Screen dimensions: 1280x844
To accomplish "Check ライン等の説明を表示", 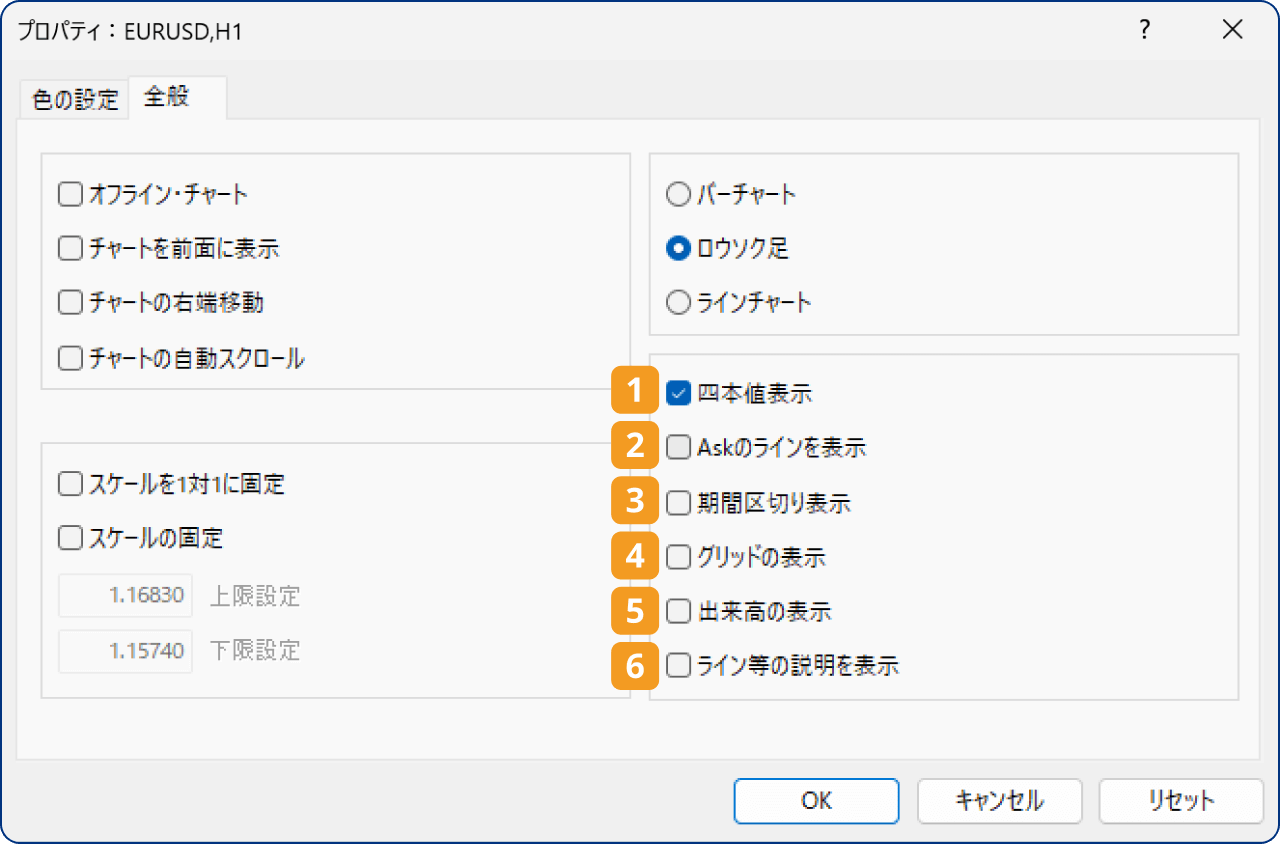I will (677, 665).
